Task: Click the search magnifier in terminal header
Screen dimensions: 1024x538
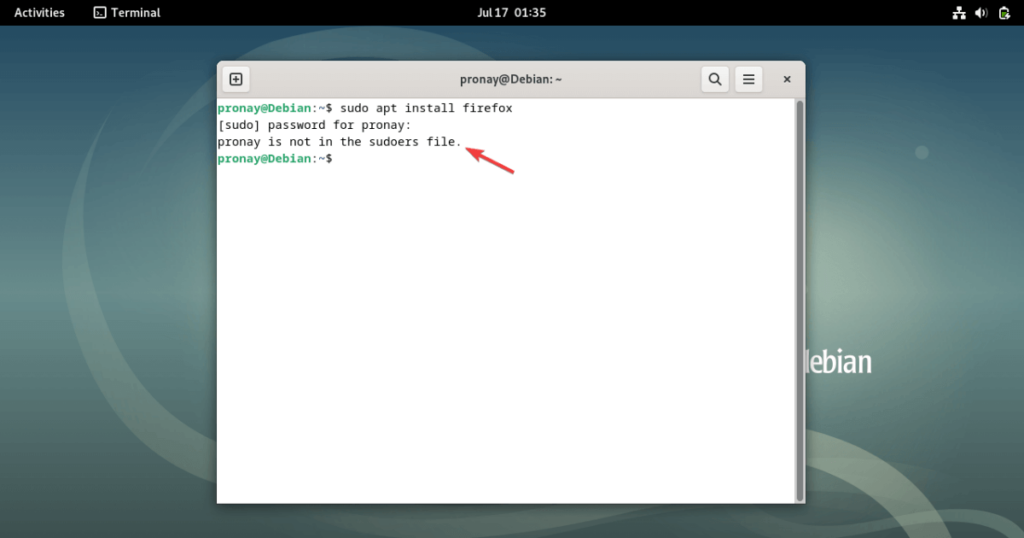Action: 714,79
